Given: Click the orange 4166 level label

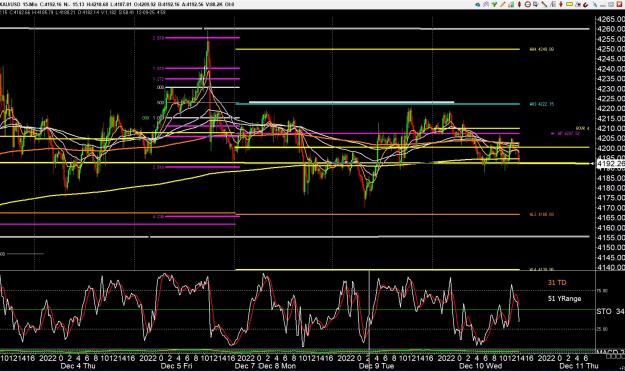Looking at the screenshot, I should [541, 214].
